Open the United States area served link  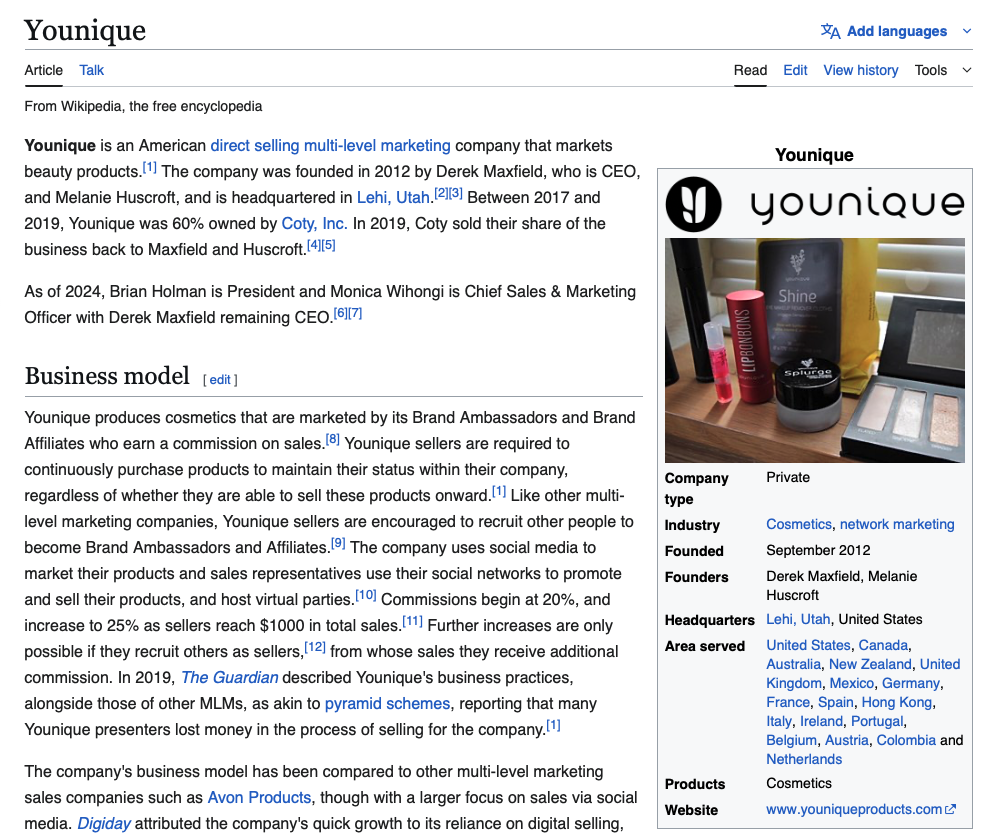808,645
